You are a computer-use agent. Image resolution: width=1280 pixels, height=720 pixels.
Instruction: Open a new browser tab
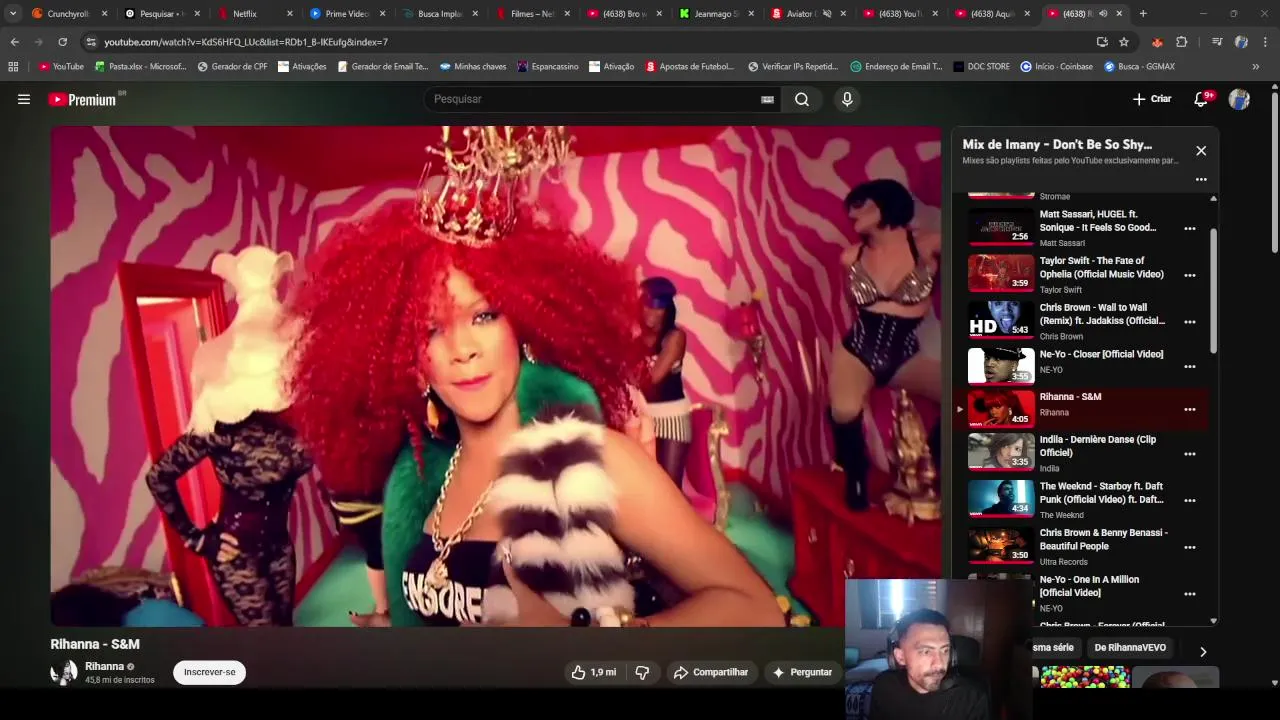[x=1143, y=14]
